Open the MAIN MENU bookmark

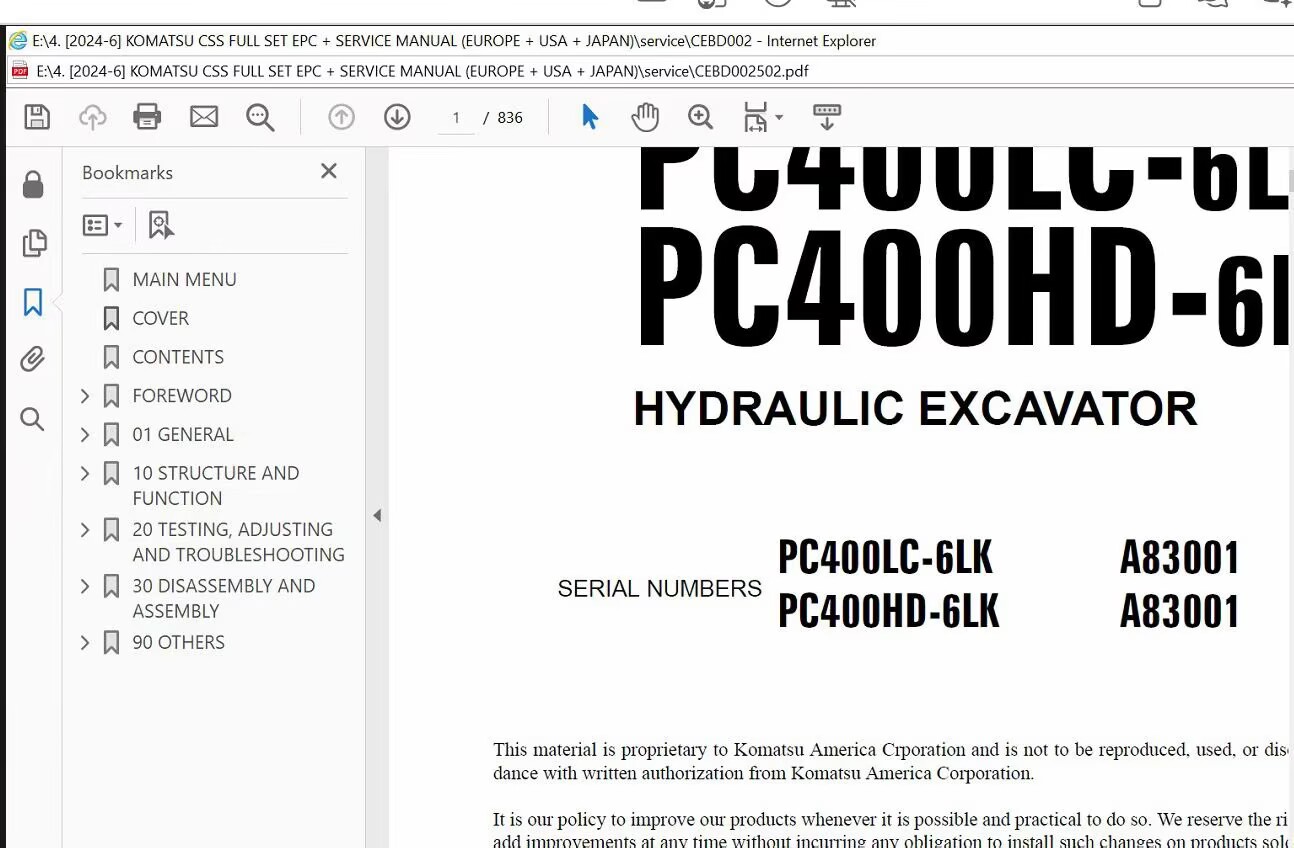tap(184, 279)
